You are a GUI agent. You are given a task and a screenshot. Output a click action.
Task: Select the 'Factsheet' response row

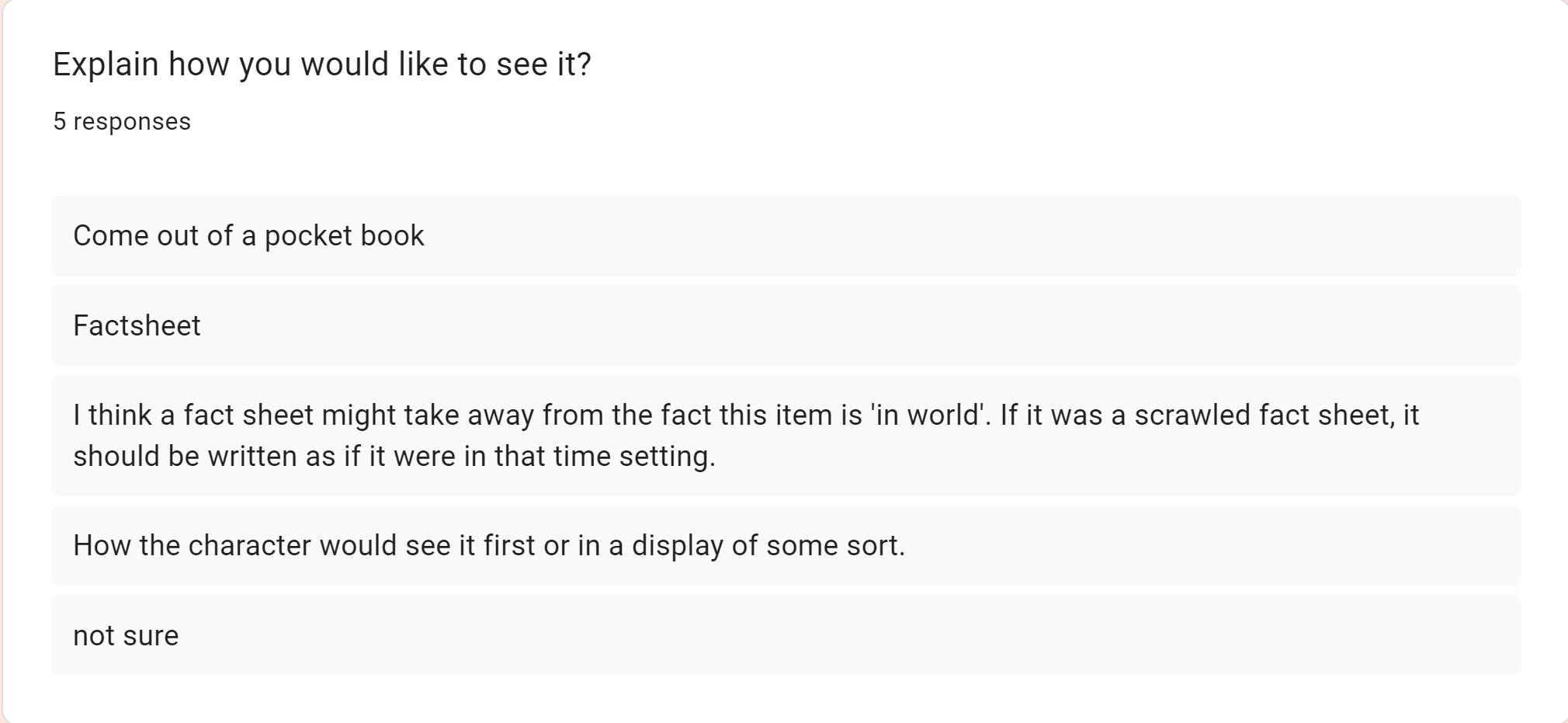137,325
